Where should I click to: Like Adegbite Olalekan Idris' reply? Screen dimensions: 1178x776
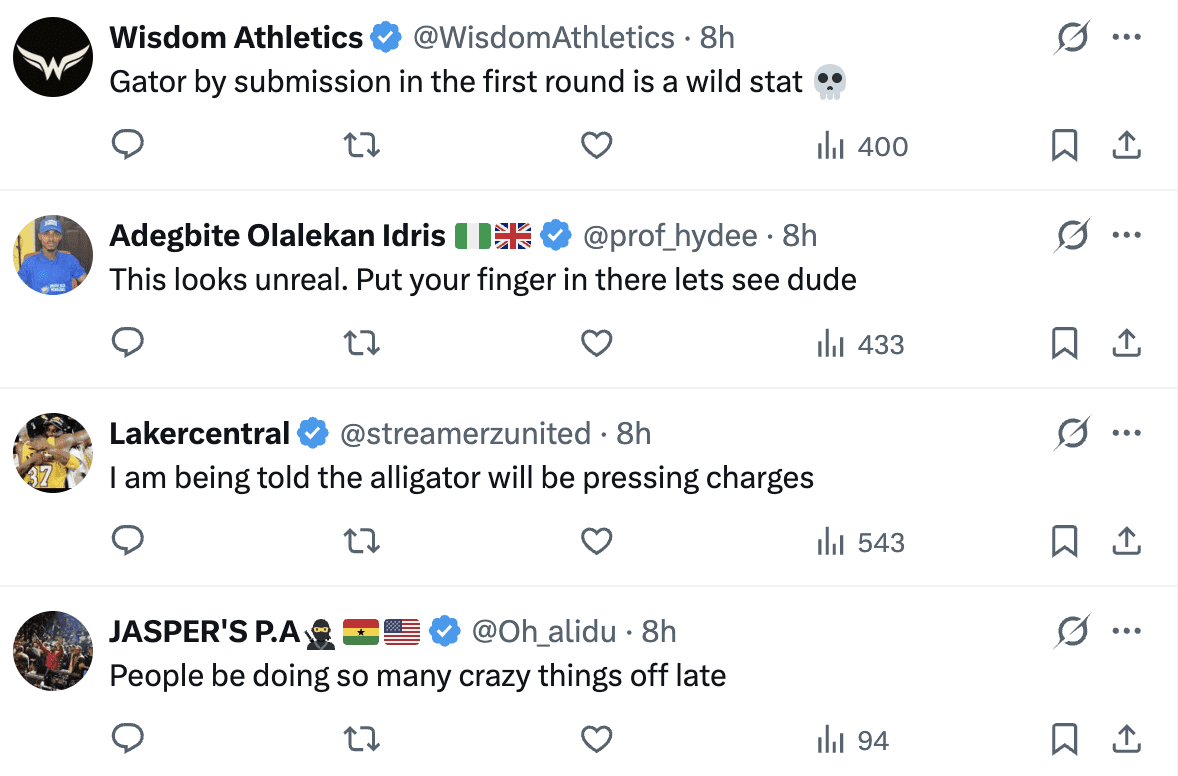[596, 344]
